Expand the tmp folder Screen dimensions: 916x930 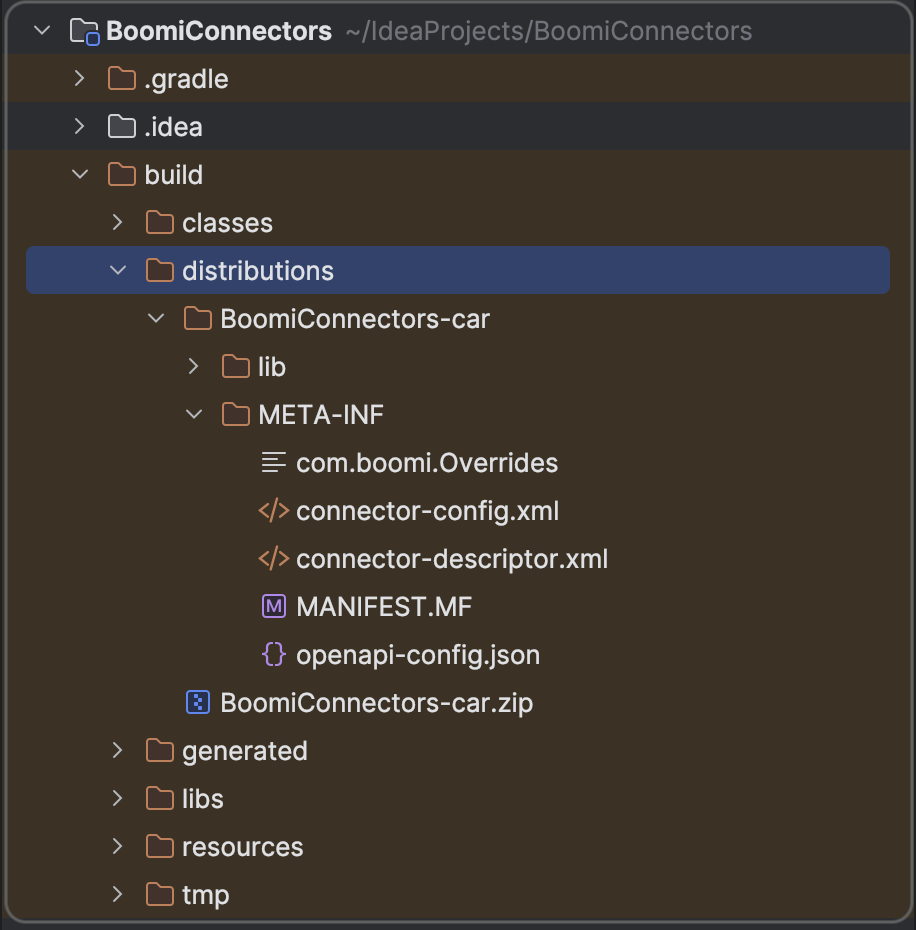point(117,894)
